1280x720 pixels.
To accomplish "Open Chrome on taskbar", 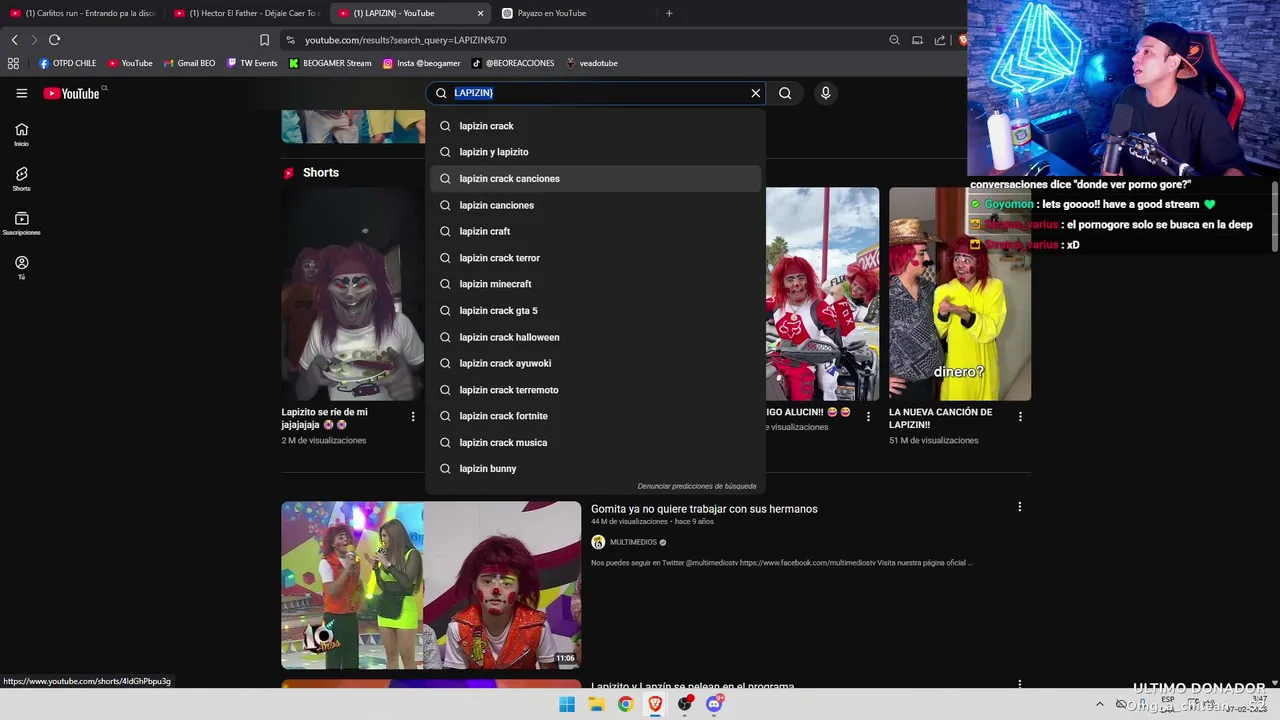I will pyautogui.click(x=625, y=704).
